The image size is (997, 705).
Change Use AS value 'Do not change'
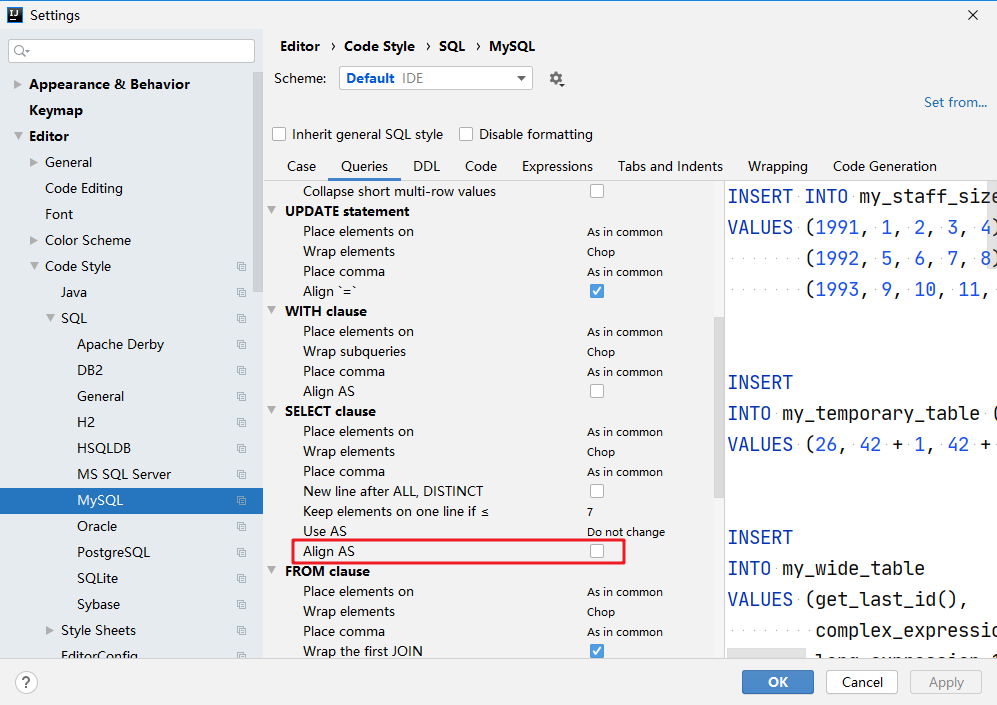[x=626, y=531]
